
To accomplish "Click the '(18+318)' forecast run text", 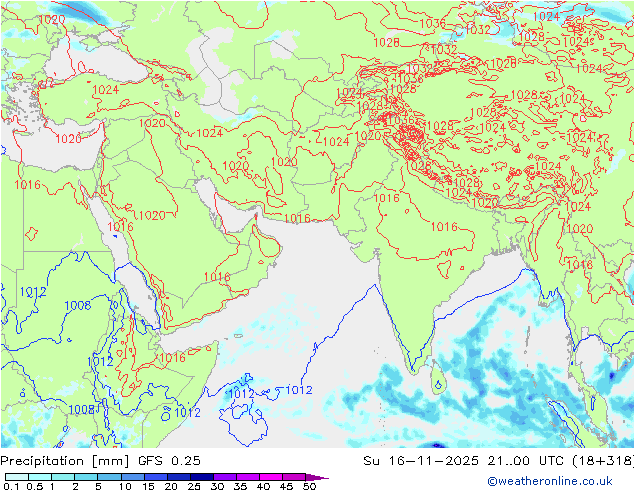I will tap(603, 461).
